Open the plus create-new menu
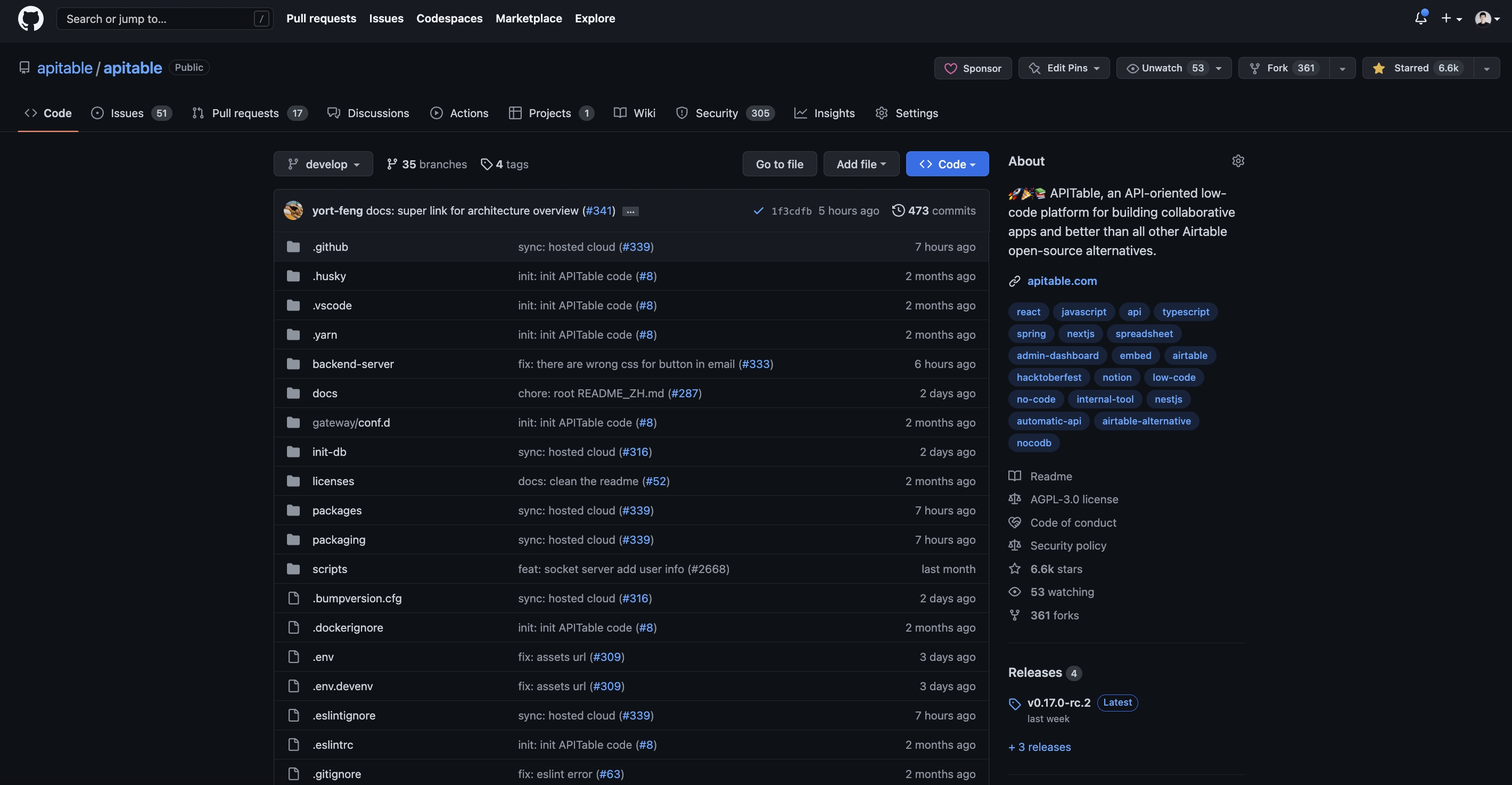 point(1451,18)
